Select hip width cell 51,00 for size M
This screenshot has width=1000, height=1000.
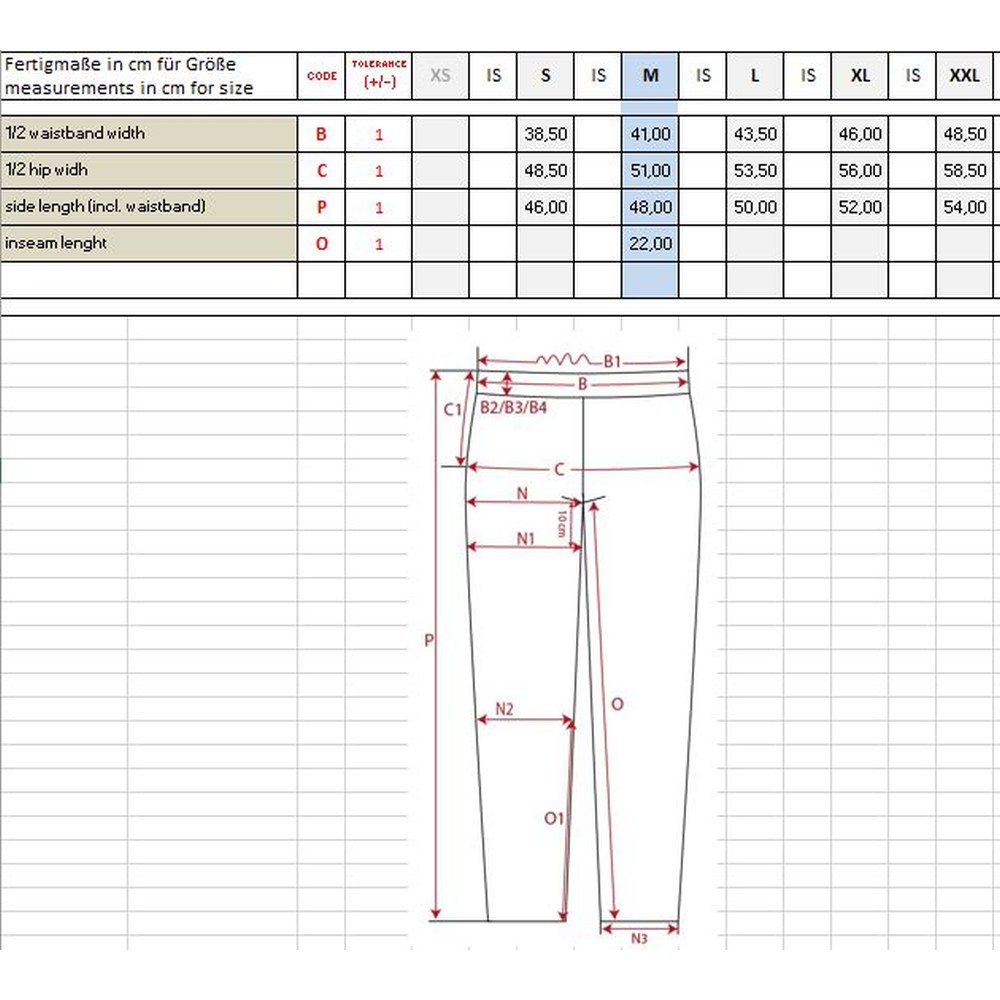point(650,170)
